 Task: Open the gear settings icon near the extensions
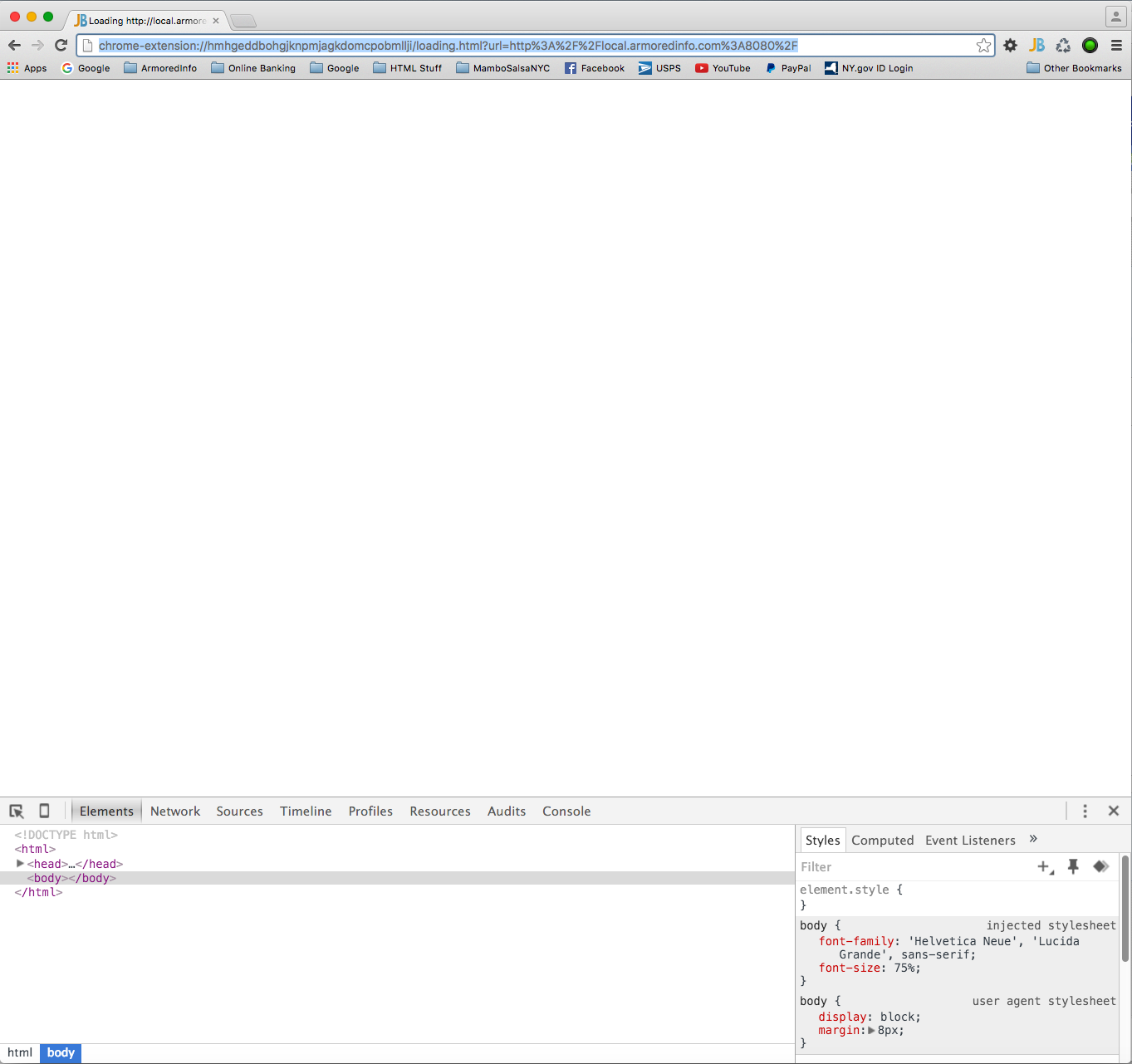point(1010,46)
